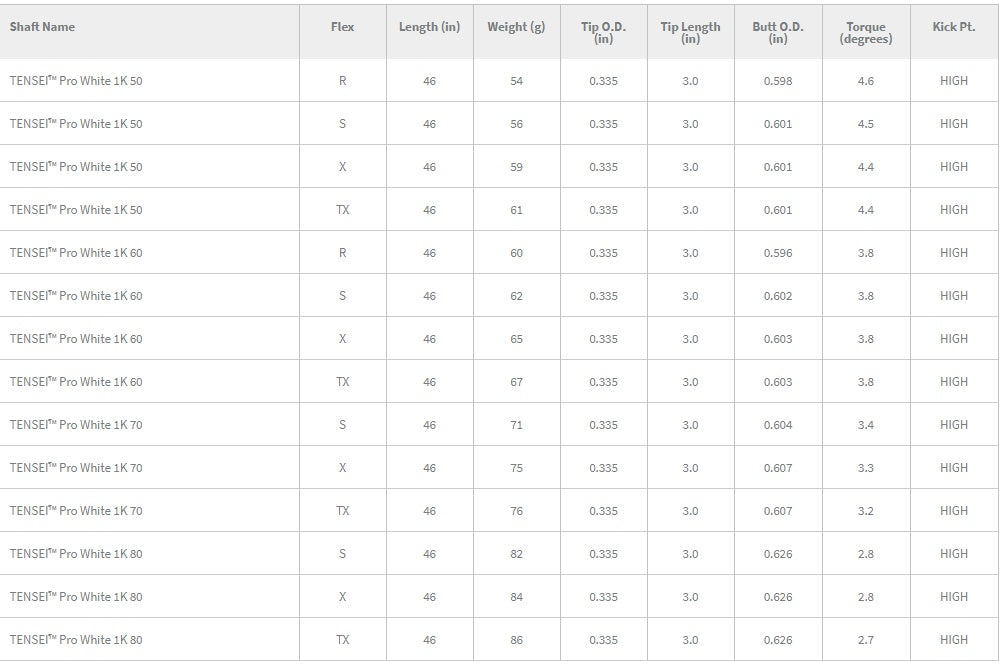Select the Tip Length (in) header
1003x664 pixels.
point(690,33)
